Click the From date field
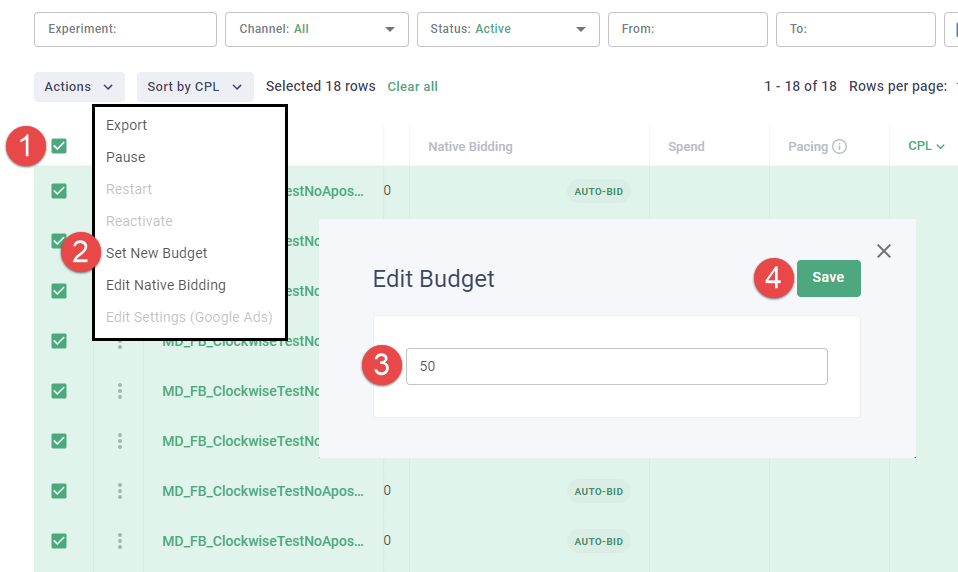Viewport: 958px width, 572px height. pyautogui.click(x=687, y=29)
